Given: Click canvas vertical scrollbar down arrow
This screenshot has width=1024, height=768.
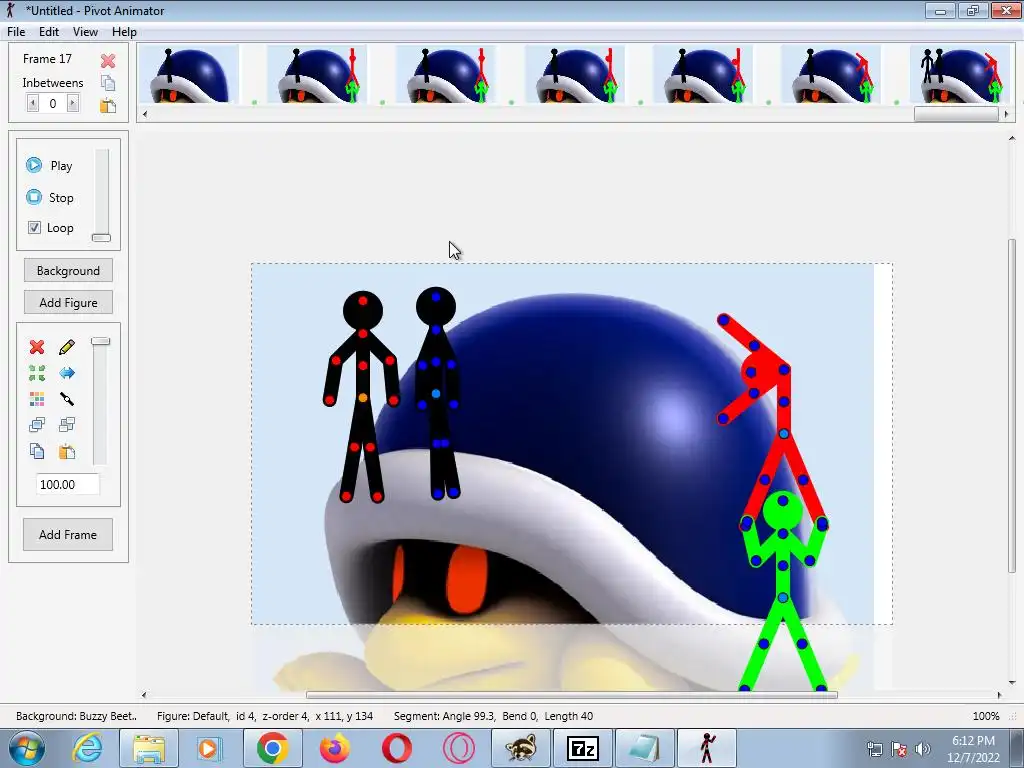Looking at the screenshot, I should click(x=1012, y=683).
